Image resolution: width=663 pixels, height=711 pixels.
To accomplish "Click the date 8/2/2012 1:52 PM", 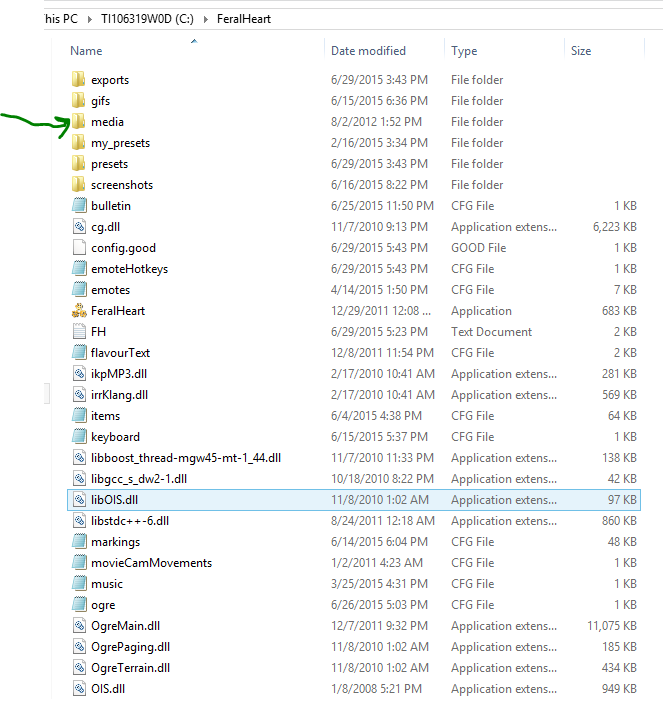I will pos(376,122).
